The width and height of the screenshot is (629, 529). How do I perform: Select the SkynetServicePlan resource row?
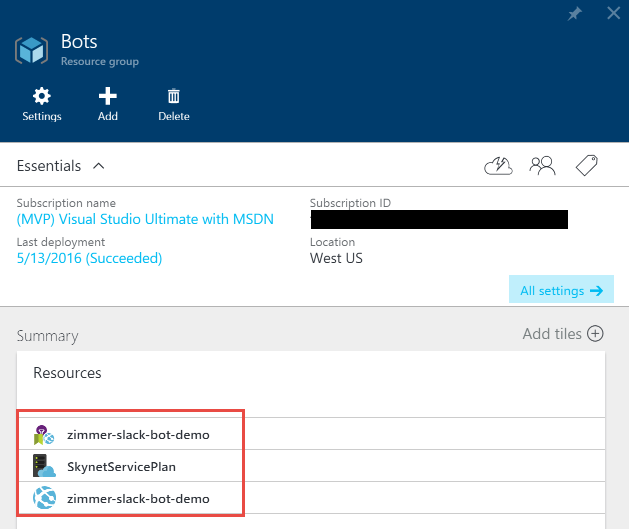point(129,466)
